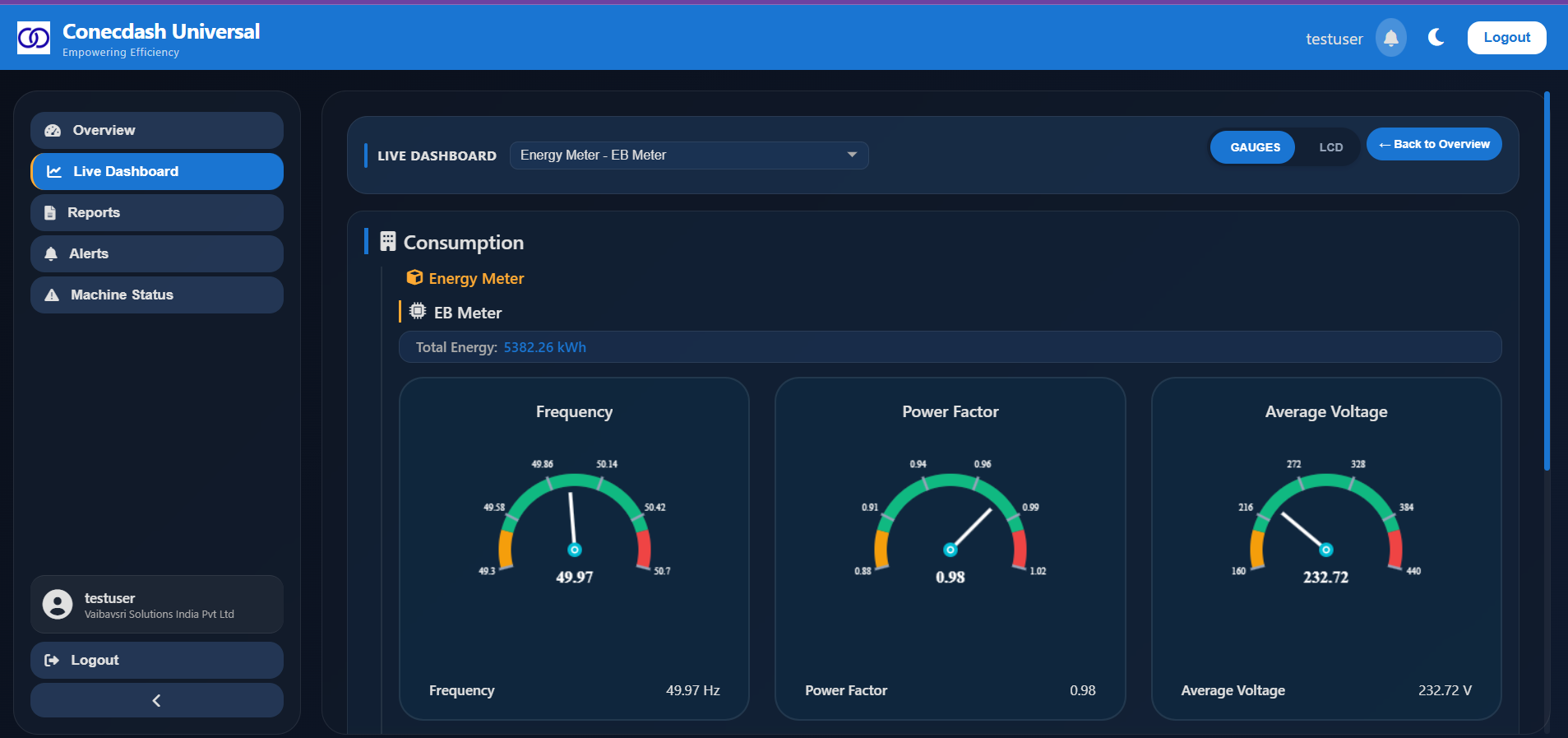Open the Energy Meter - EB Meter dropdown
The image size is (1568, 738).
[689, 155]
